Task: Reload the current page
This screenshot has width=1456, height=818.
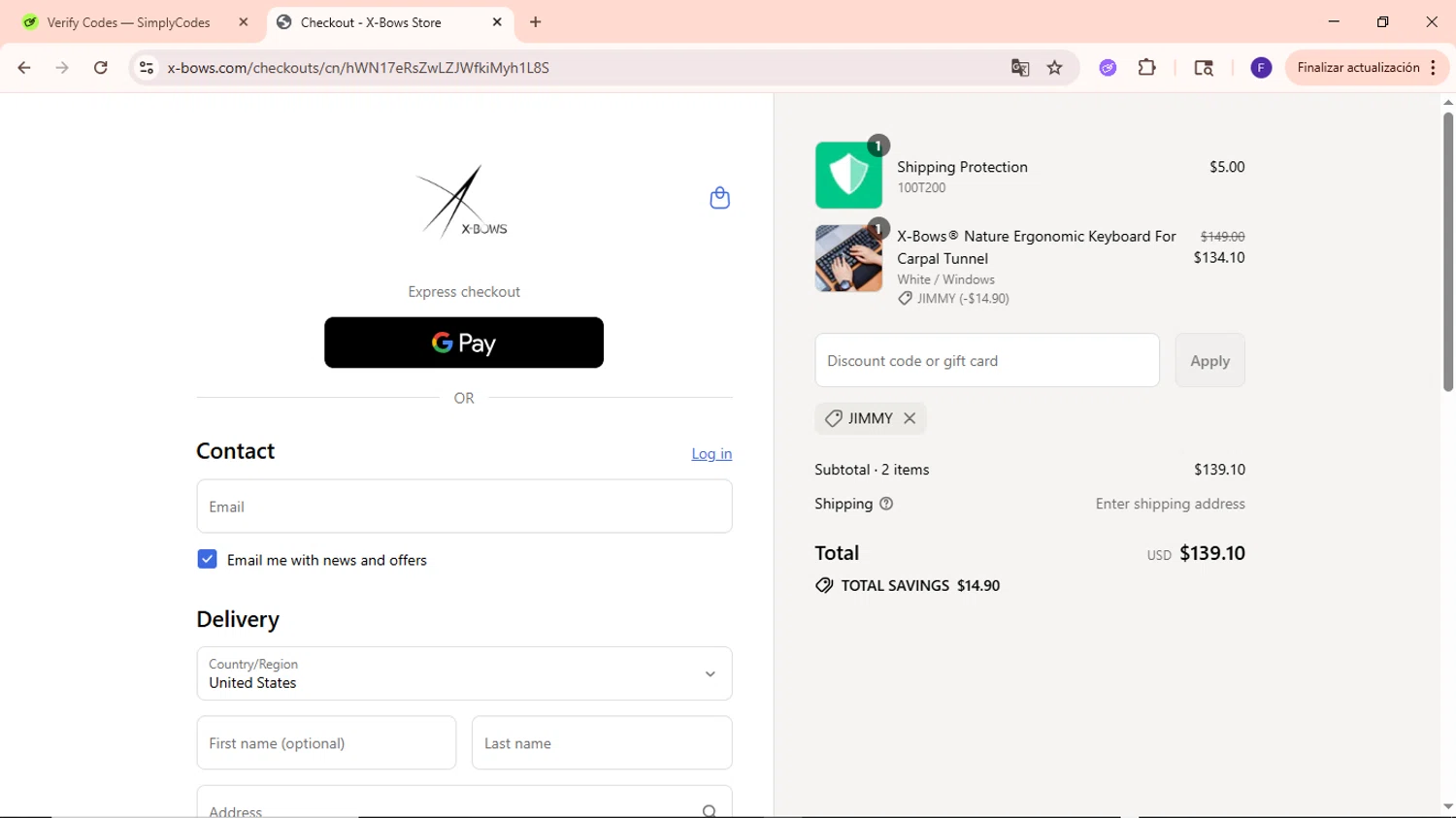Action: pyautogui.click(x=100, y=68)
